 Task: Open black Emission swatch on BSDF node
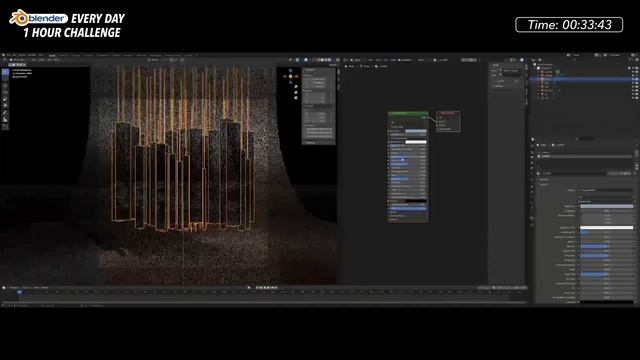pyautogui.click(x=416, y=201)
